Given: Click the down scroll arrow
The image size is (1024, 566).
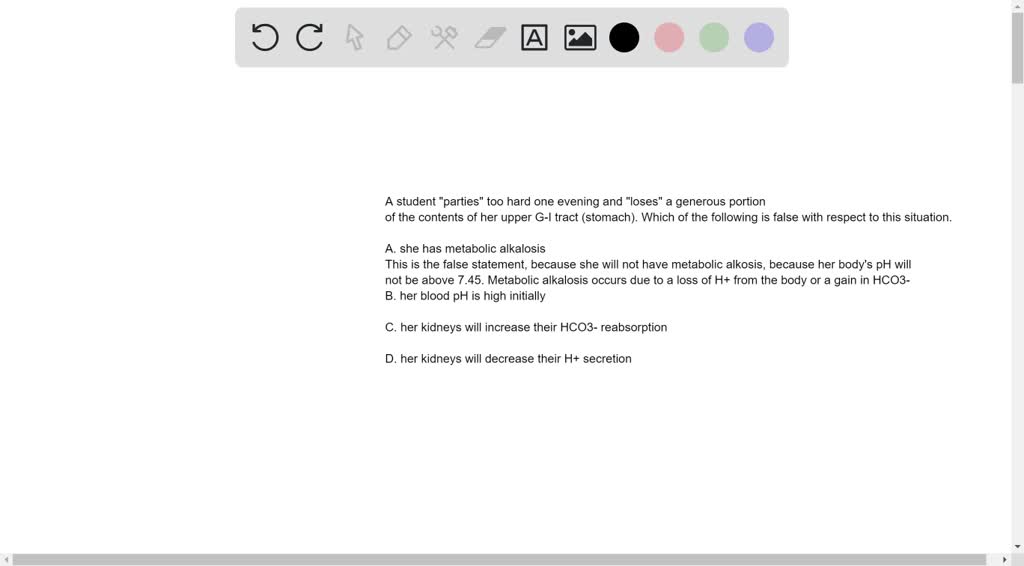Looking at the screenshot, I should click(x=1017, y=547).
